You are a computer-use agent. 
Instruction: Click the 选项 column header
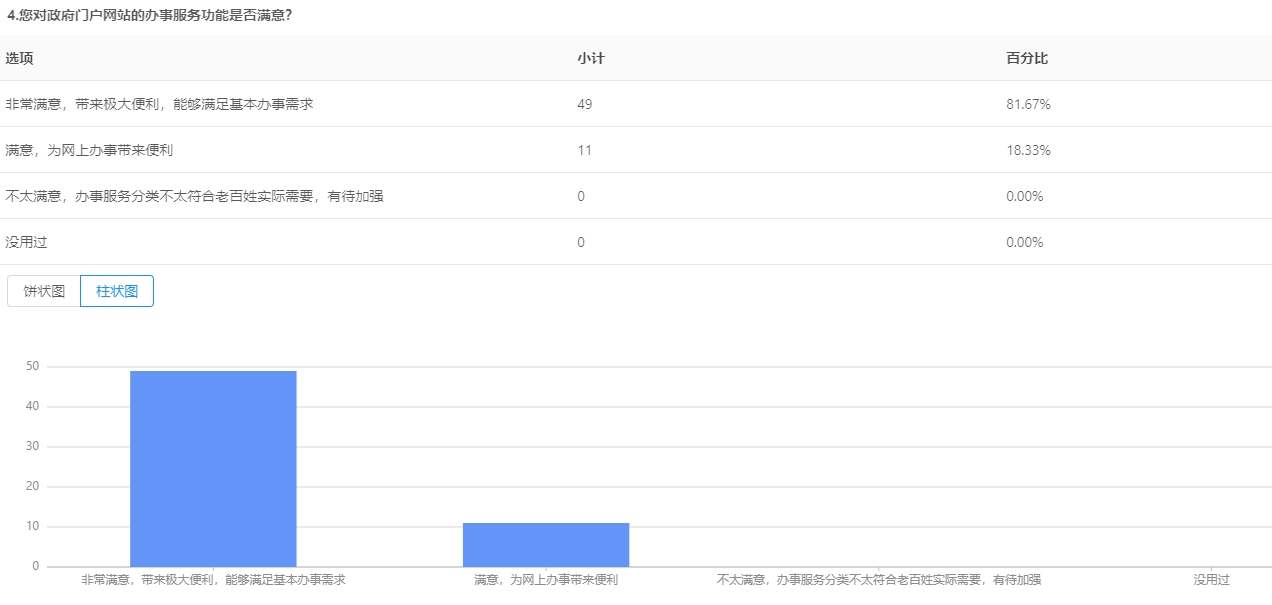19,58
